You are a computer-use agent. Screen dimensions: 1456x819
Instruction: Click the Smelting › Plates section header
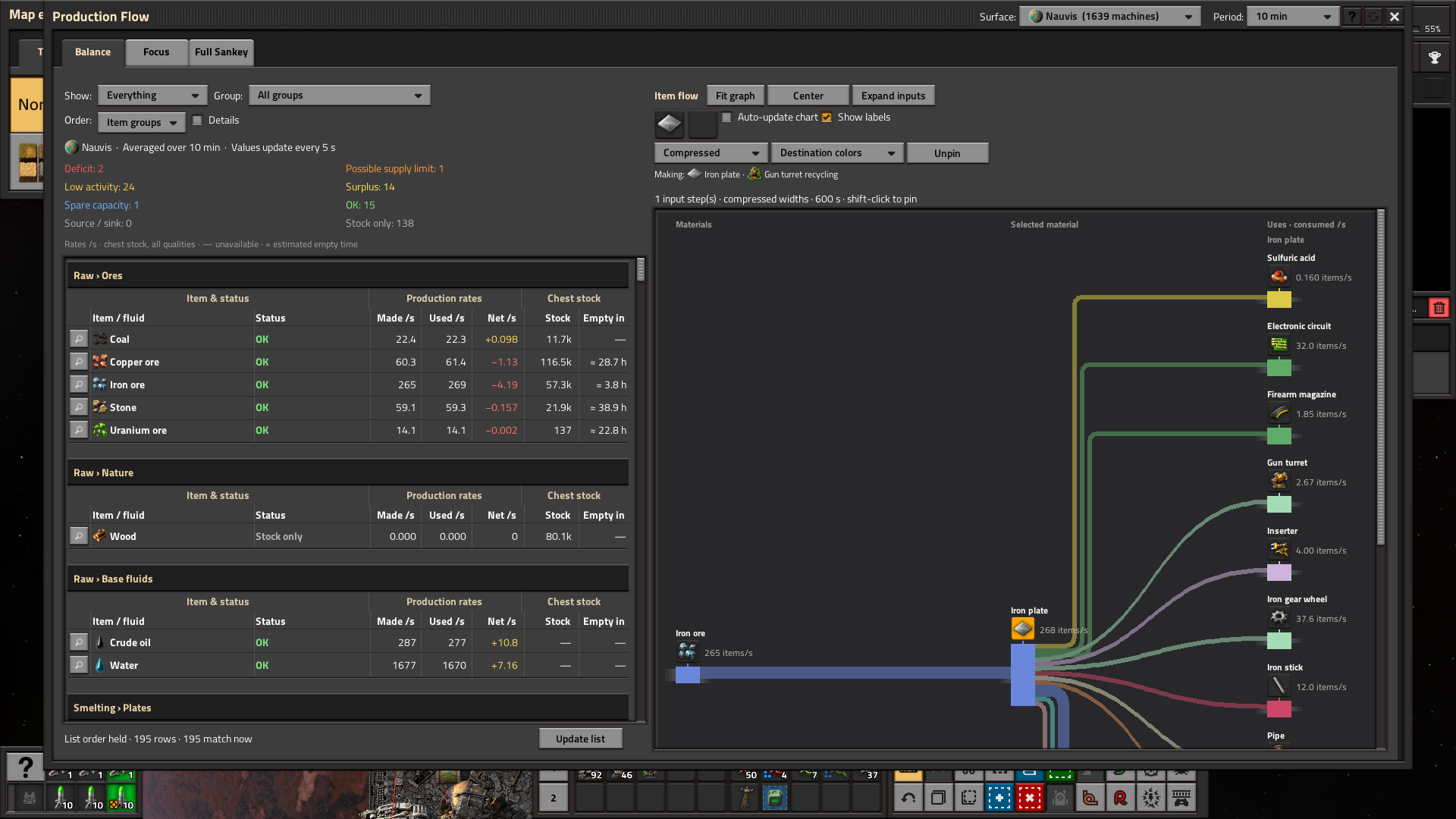pyautogui.click(x=348, y=708)
